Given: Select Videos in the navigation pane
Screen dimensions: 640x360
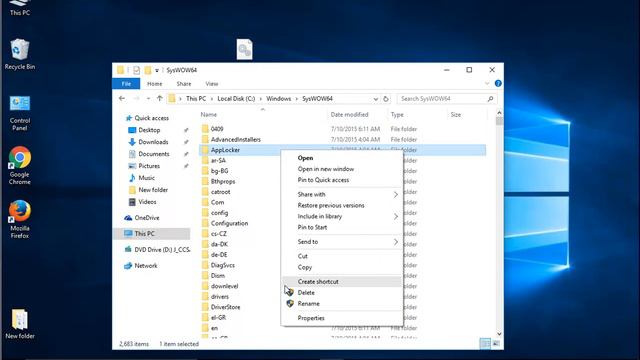Looking at the screenshot, I should [142, 202].
